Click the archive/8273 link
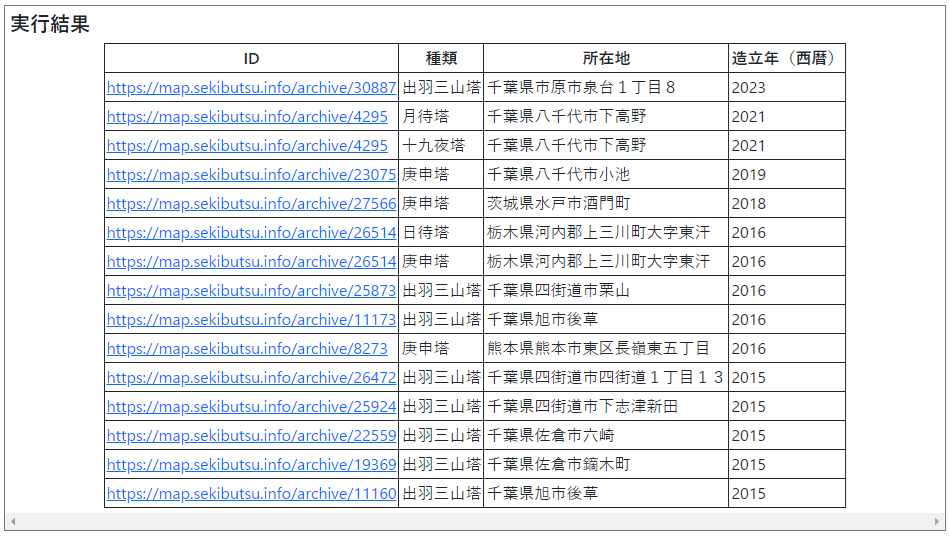The height and width of the screenshot is (537, 950). [x=247, y=349]
